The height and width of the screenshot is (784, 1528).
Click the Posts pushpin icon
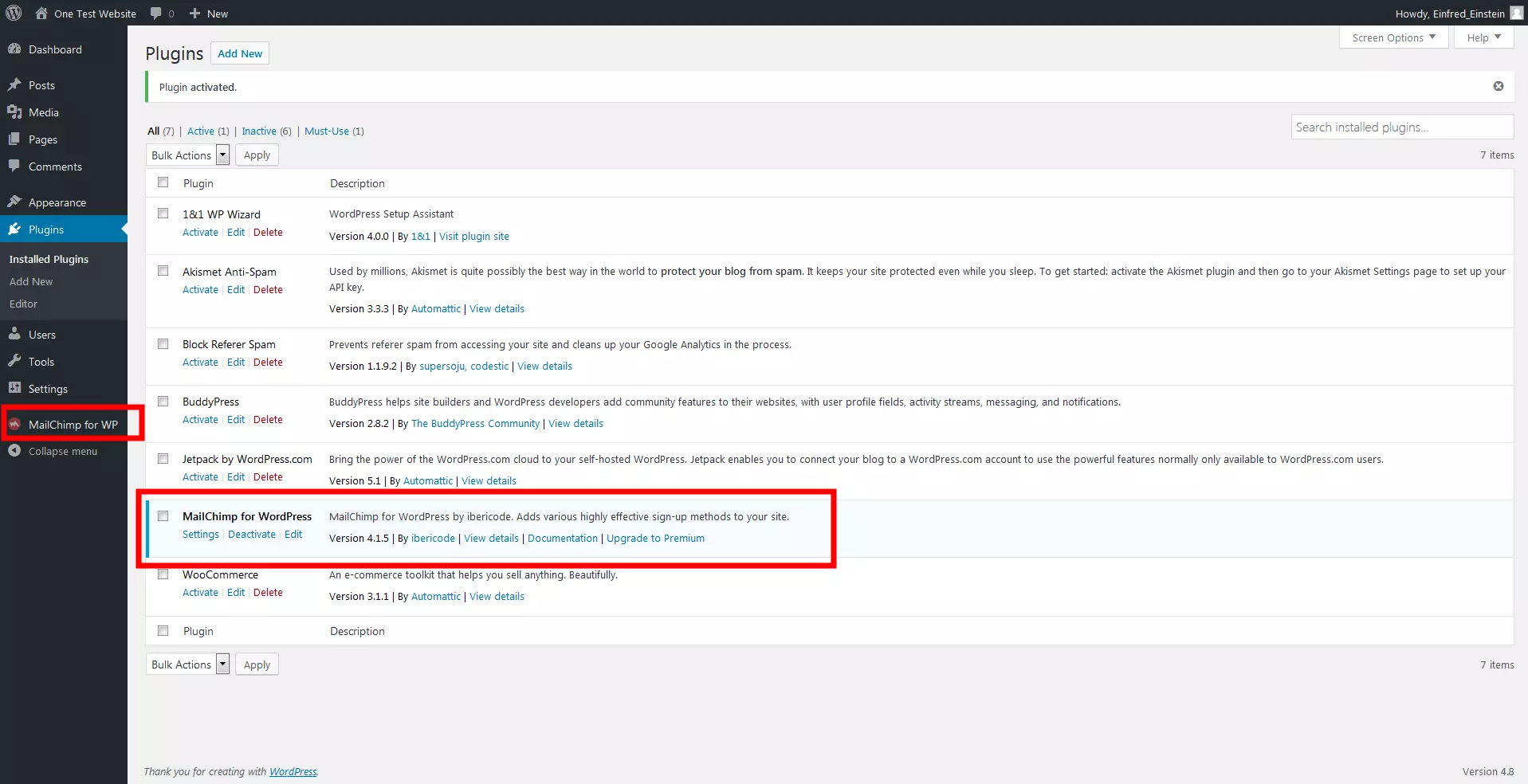[14, 85]
